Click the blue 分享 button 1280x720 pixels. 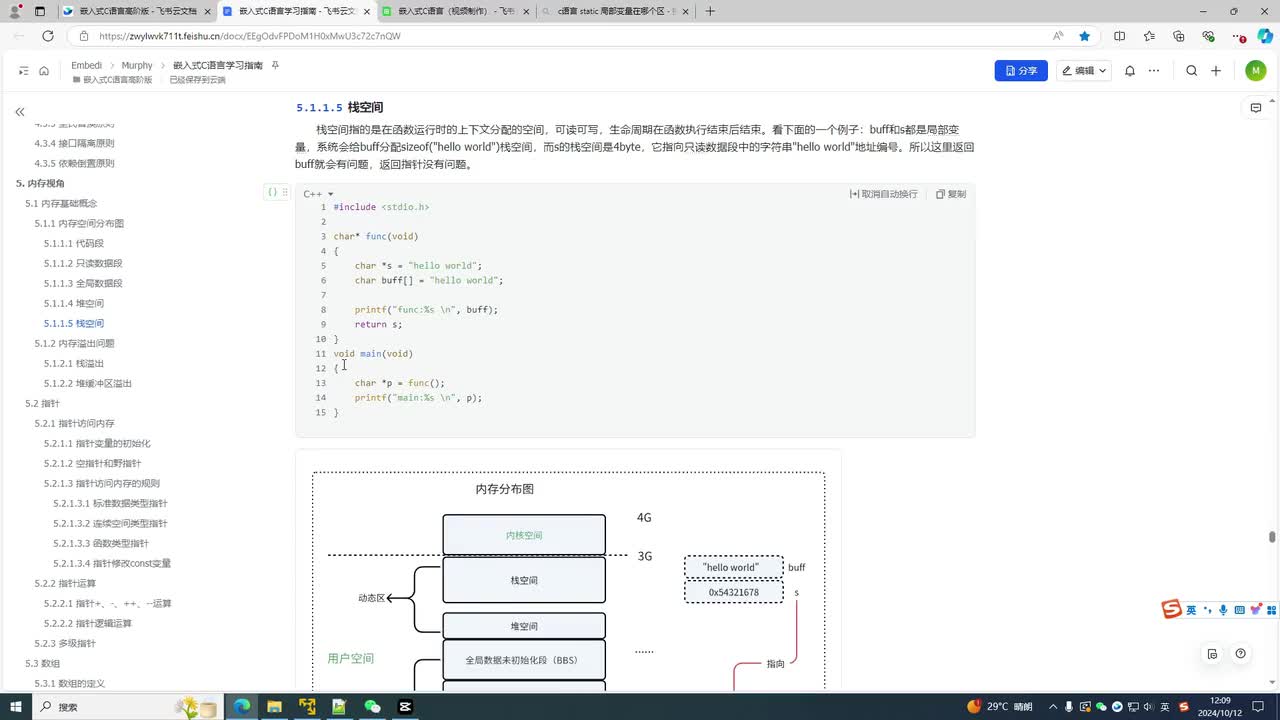[1021, 71]
